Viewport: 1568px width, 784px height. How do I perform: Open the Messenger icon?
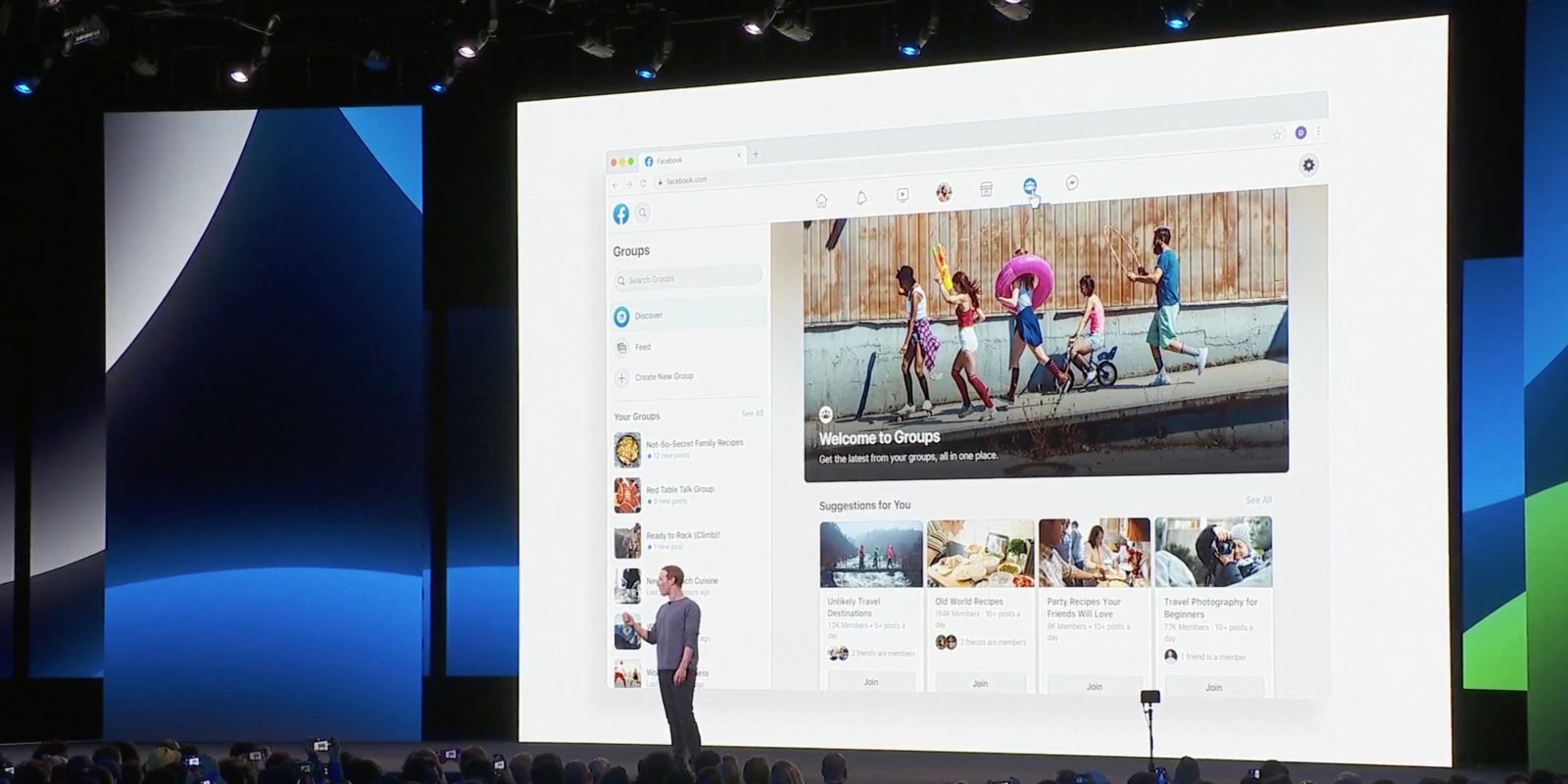pos(1072,183)
